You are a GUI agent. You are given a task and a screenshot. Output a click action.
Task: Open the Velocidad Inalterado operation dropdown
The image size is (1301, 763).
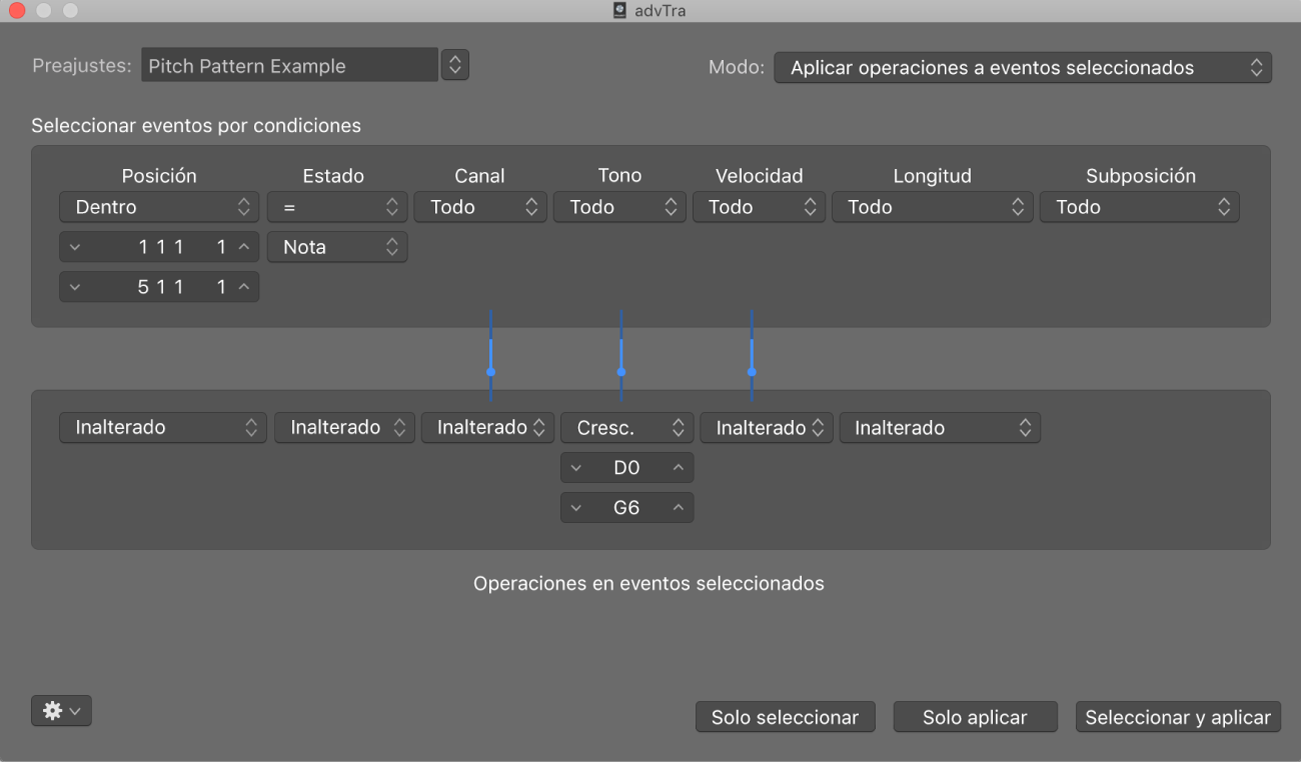pyautogui.click(x=767, y=427)
